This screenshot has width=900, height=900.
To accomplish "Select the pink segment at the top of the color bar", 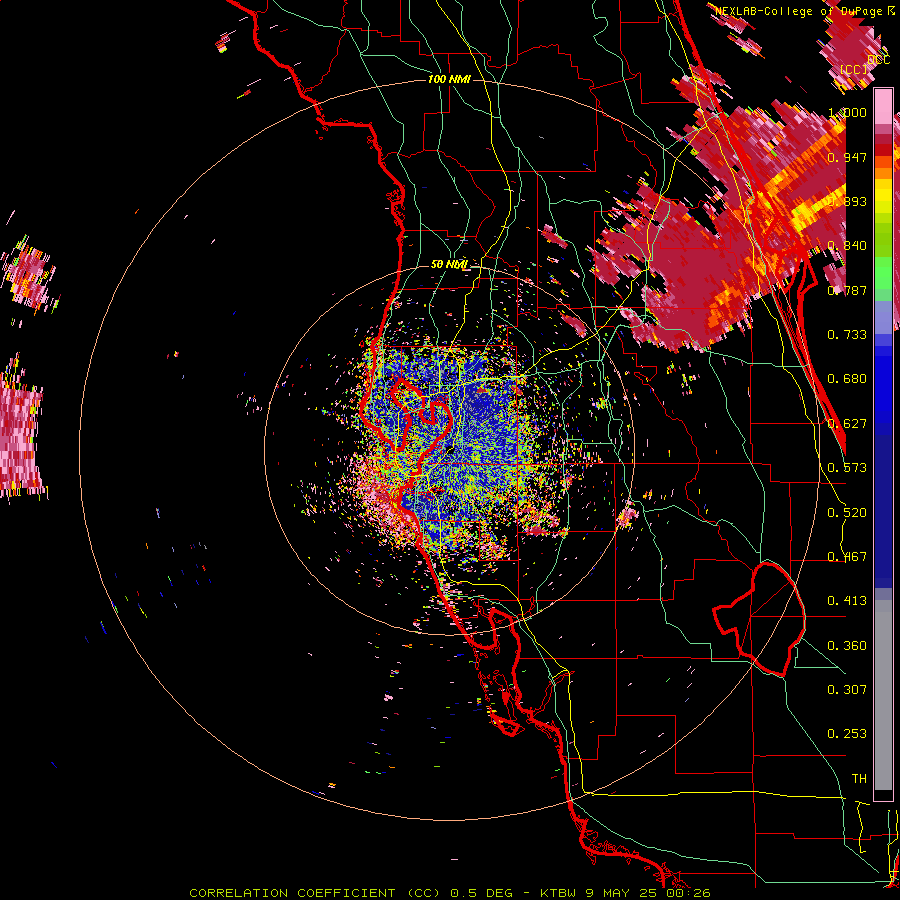I will [x=883, y=107].
